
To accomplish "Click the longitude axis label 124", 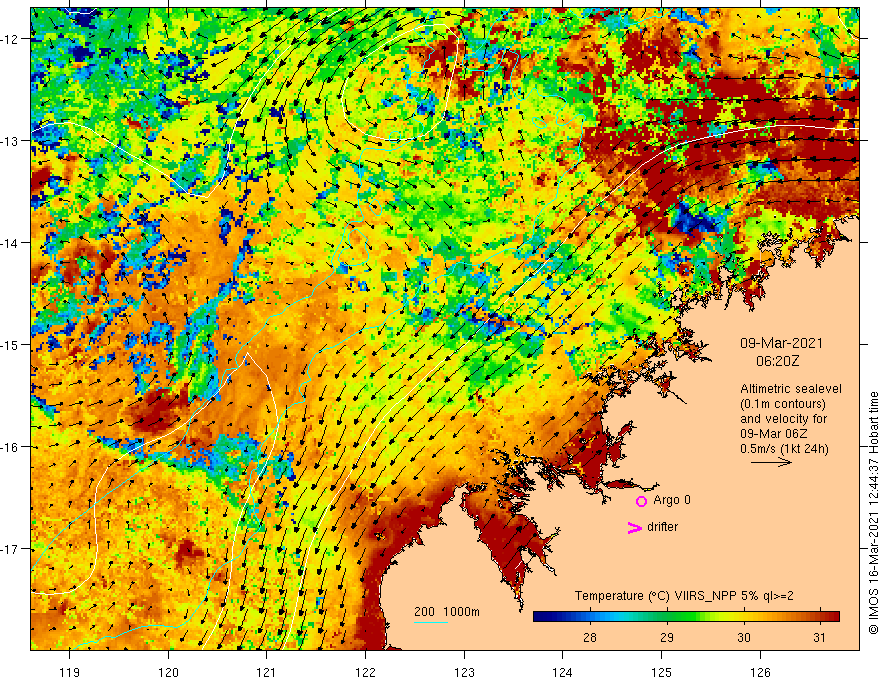I will coord(562,672).
